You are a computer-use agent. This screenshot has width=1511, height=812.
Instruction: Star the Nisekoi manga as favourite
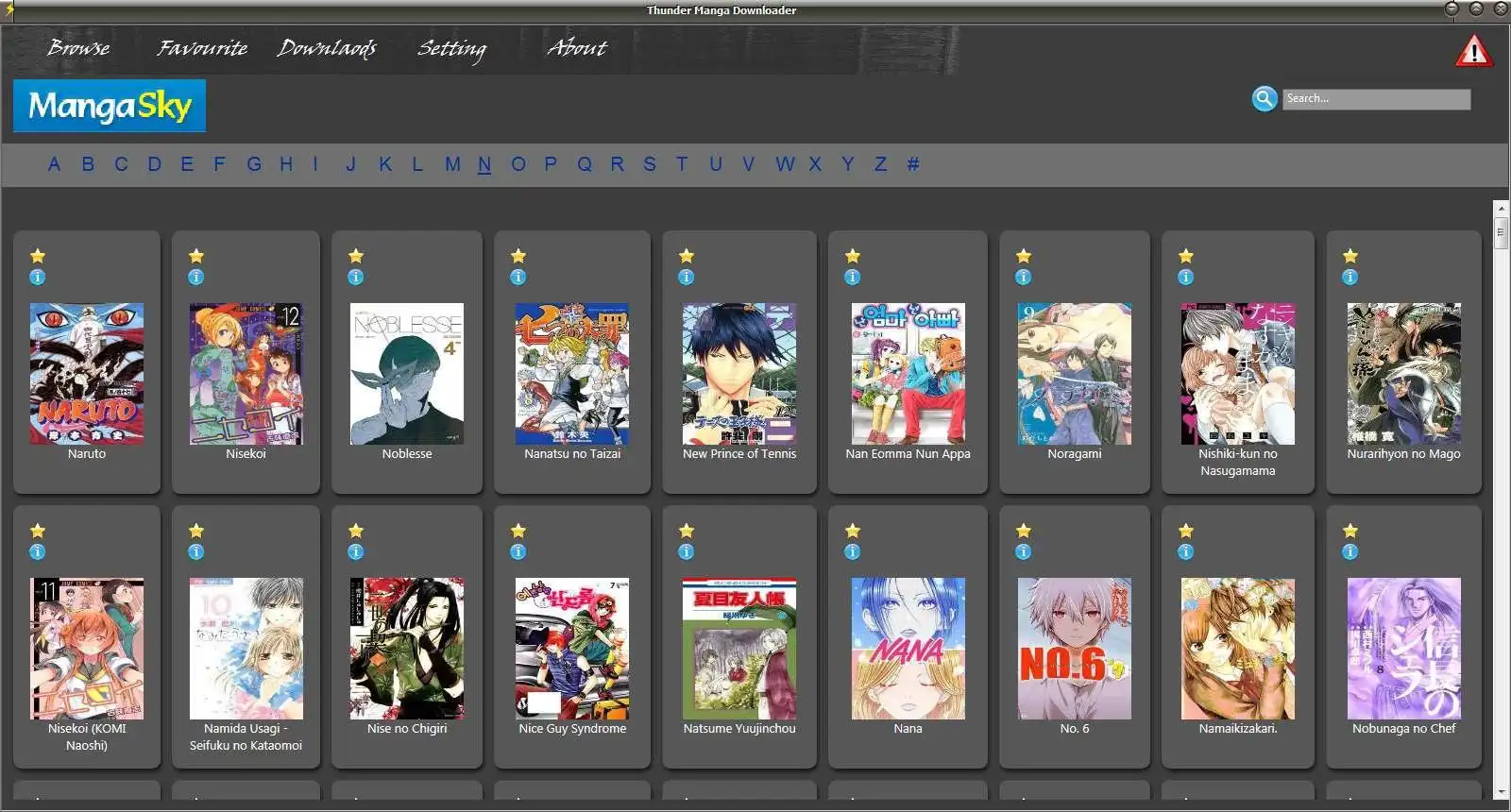(x=196, y=256)
